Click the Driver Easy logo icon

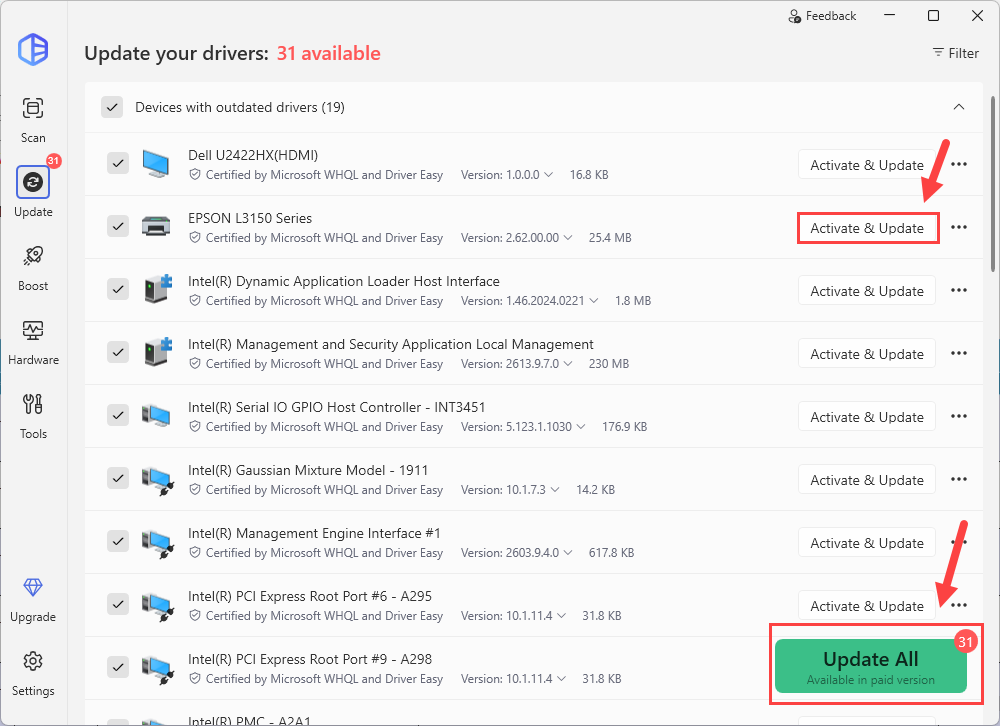33,49
